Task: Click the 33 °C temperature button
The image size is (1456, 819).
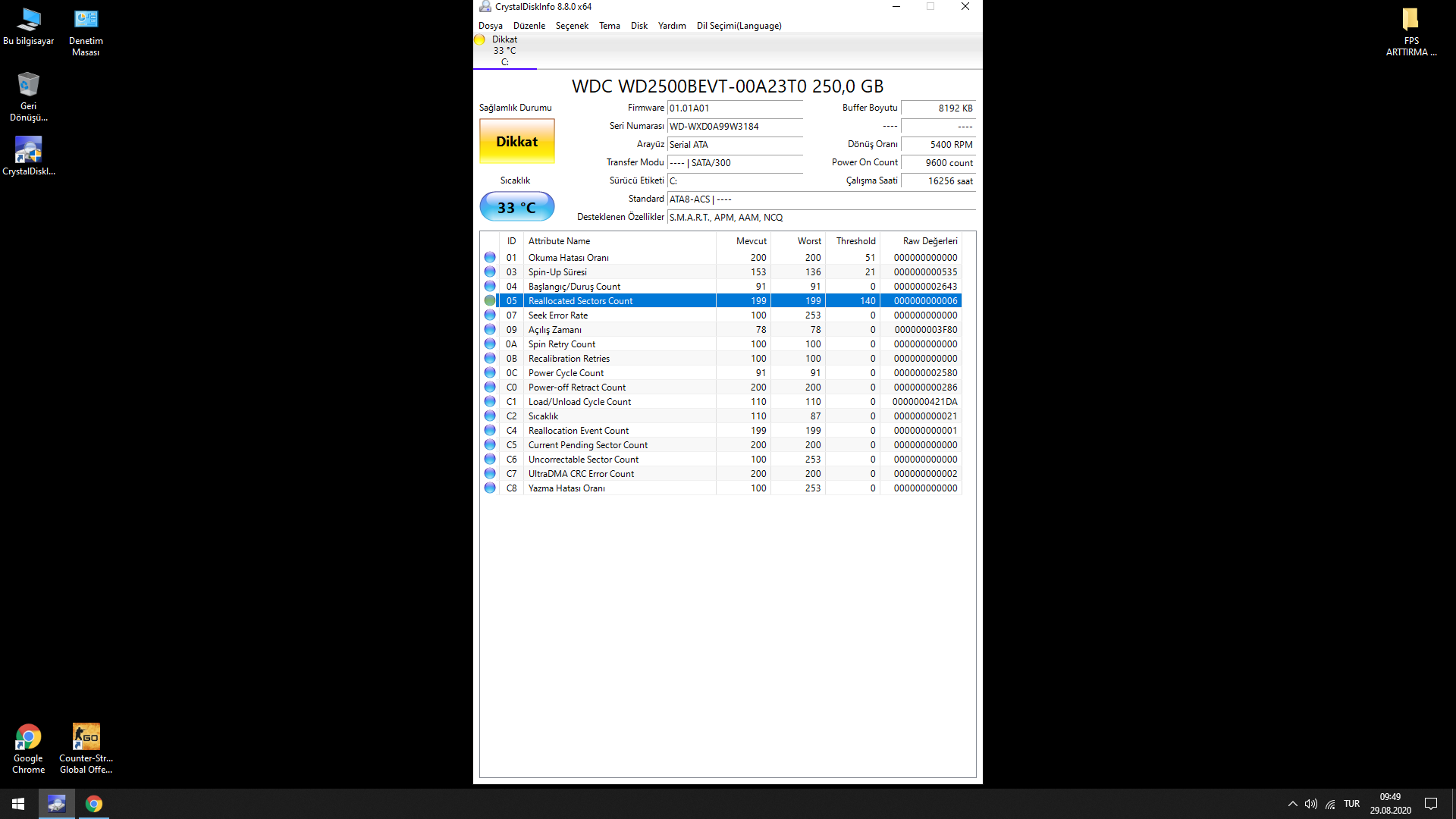Action: 517,207
